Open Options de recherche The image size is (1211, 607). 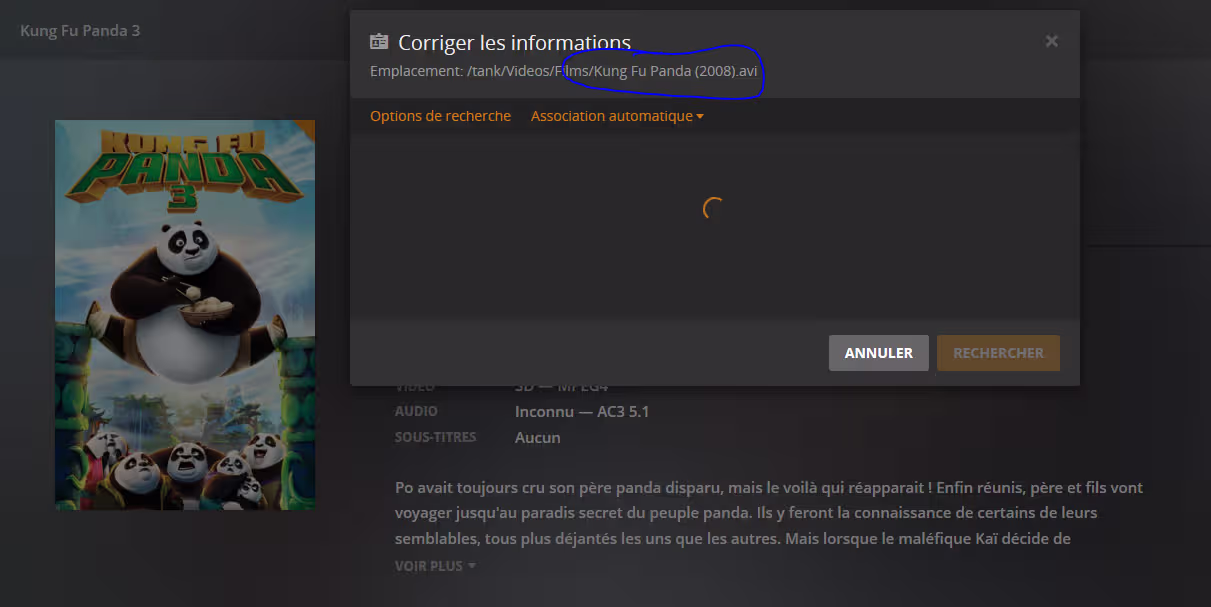coord(440,116)
